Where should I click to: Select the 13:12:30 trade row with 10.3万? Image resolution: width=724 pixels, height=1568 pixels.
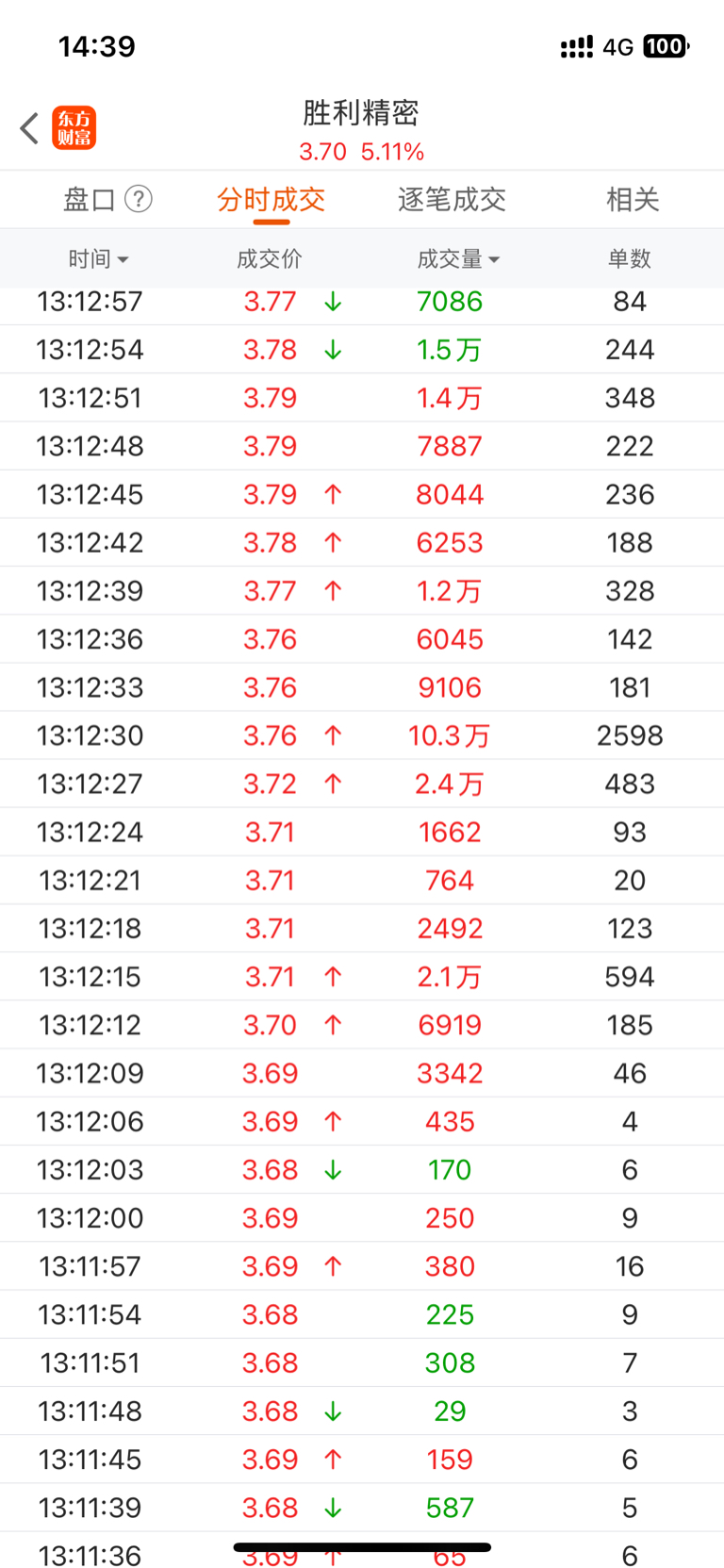tap(362, 735)
